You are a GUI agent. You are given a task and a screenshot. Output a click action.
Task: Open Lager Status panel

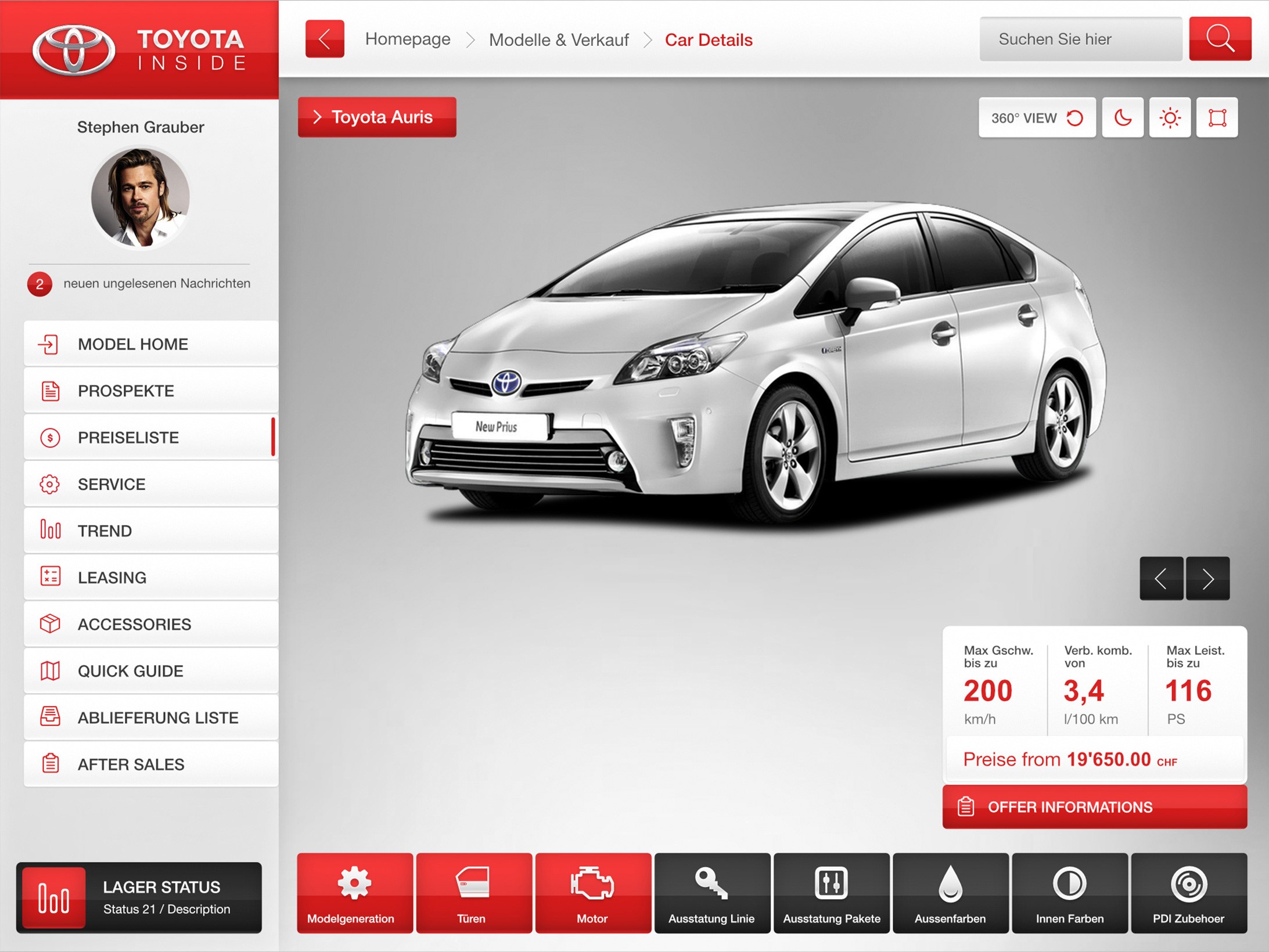click(139, 897)
